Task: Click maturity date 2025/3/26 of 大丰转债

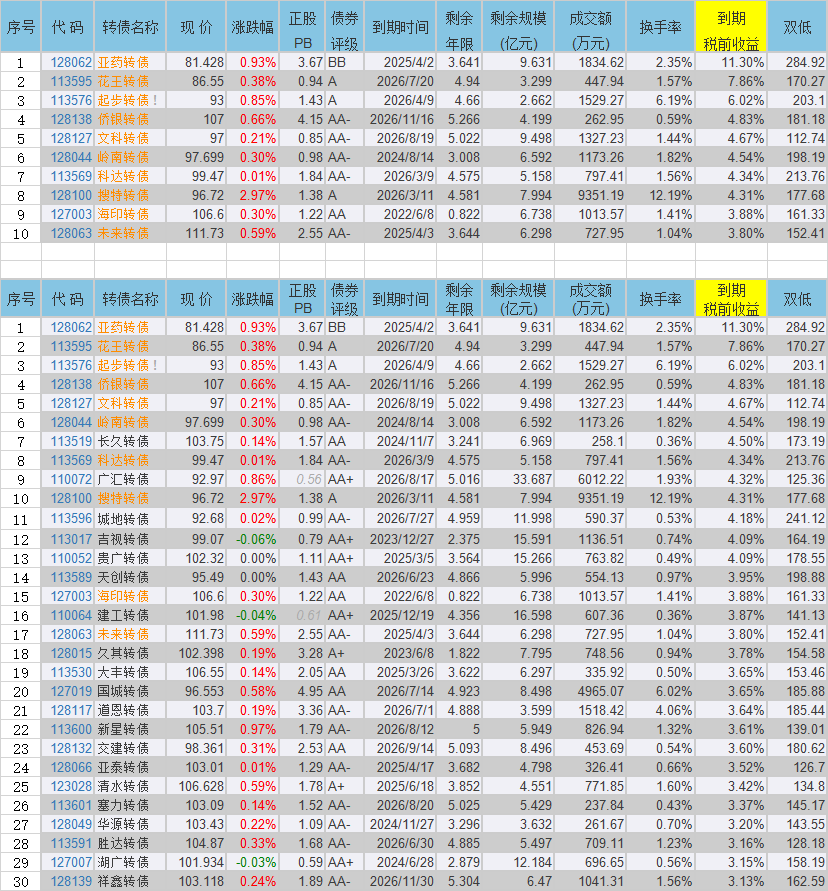Action: click(405, 673)
